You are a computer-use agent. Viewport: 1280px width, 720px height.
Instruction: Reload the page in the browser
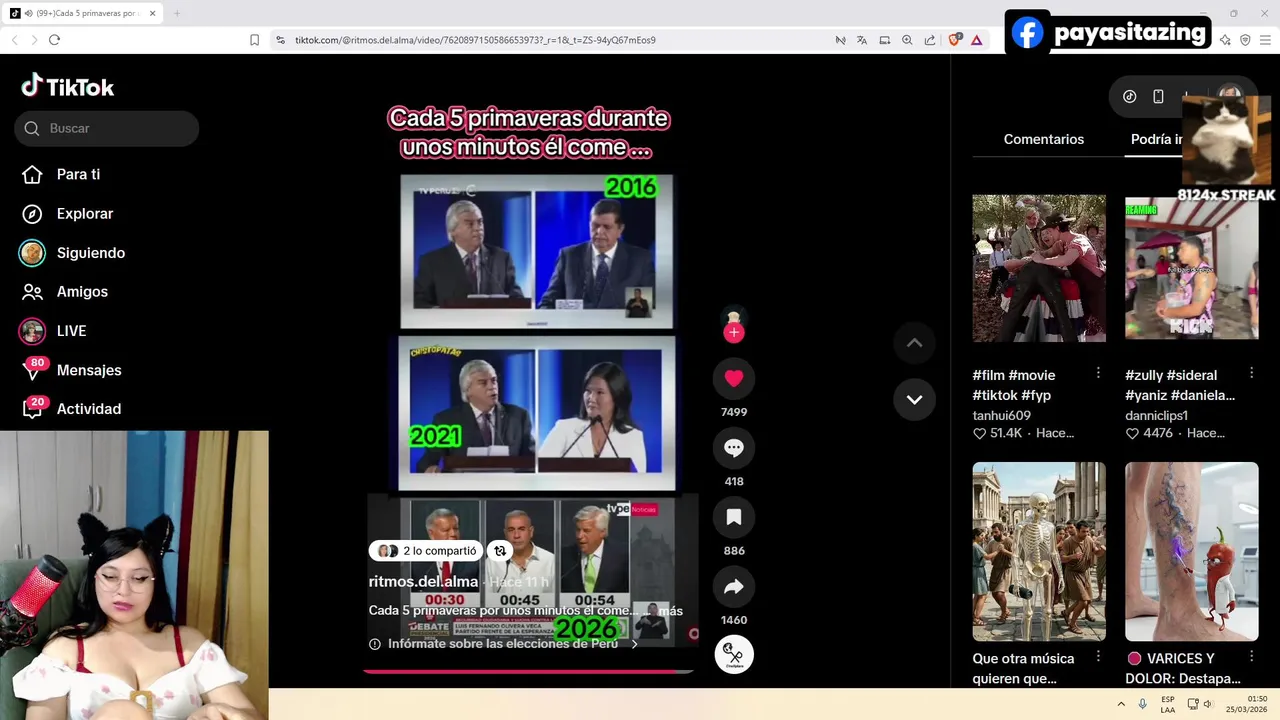click(x=54, y=40)
